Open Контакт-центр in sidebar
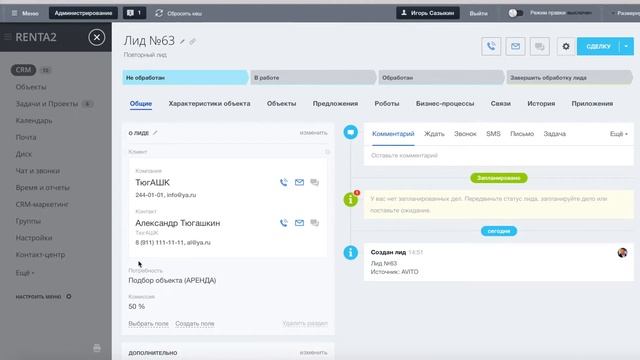640x360 pixels. (x=40, y=255)
